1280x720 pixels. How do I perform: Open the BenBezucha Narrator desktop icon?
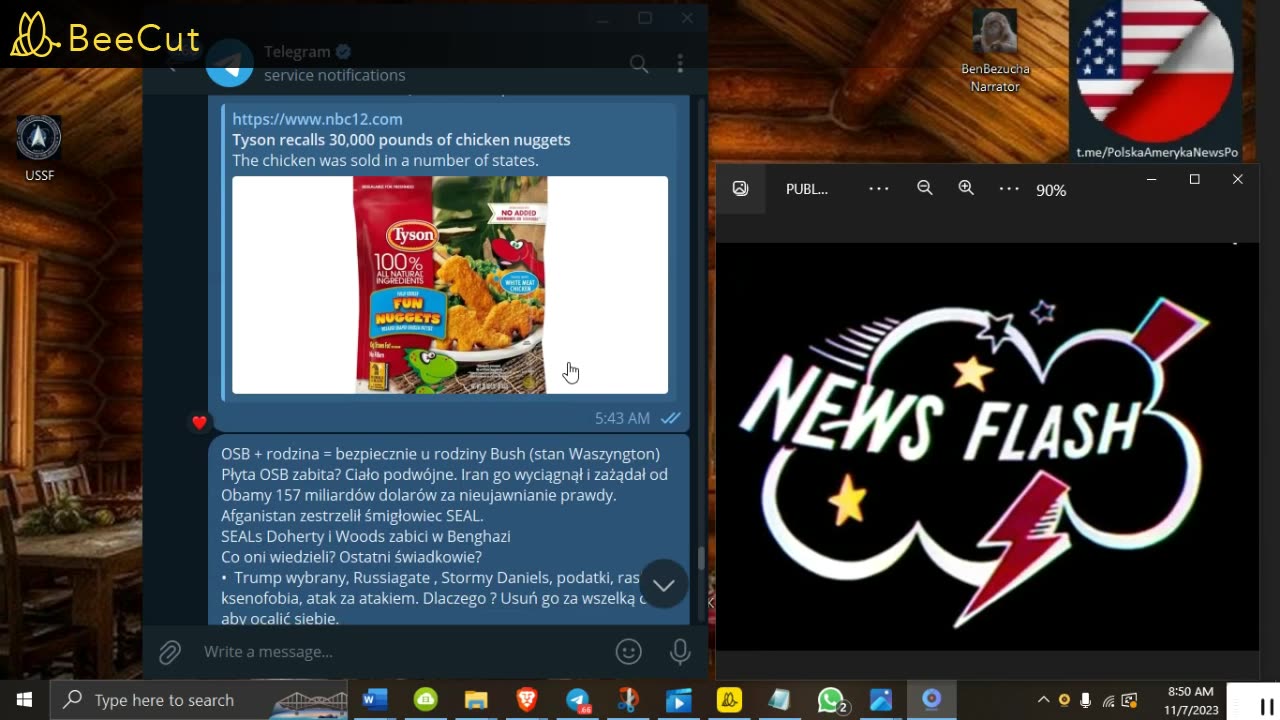(x=995, y=52)
